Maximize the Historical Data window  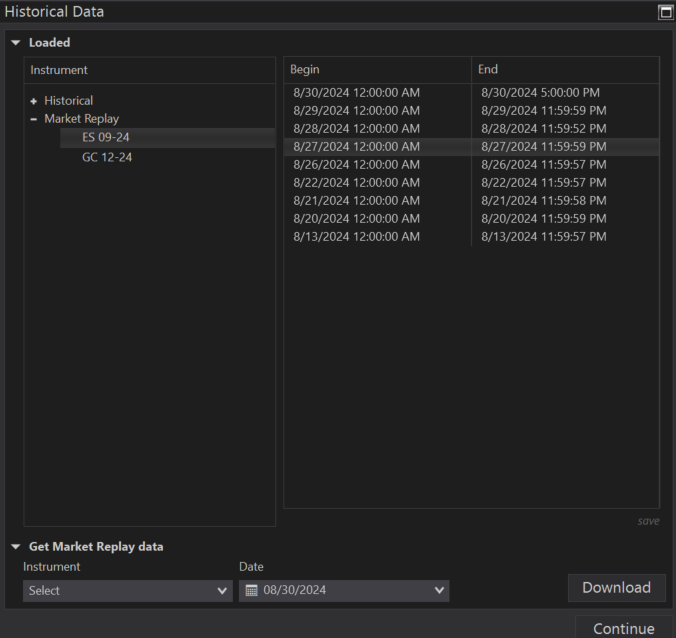tap(666, 12)
